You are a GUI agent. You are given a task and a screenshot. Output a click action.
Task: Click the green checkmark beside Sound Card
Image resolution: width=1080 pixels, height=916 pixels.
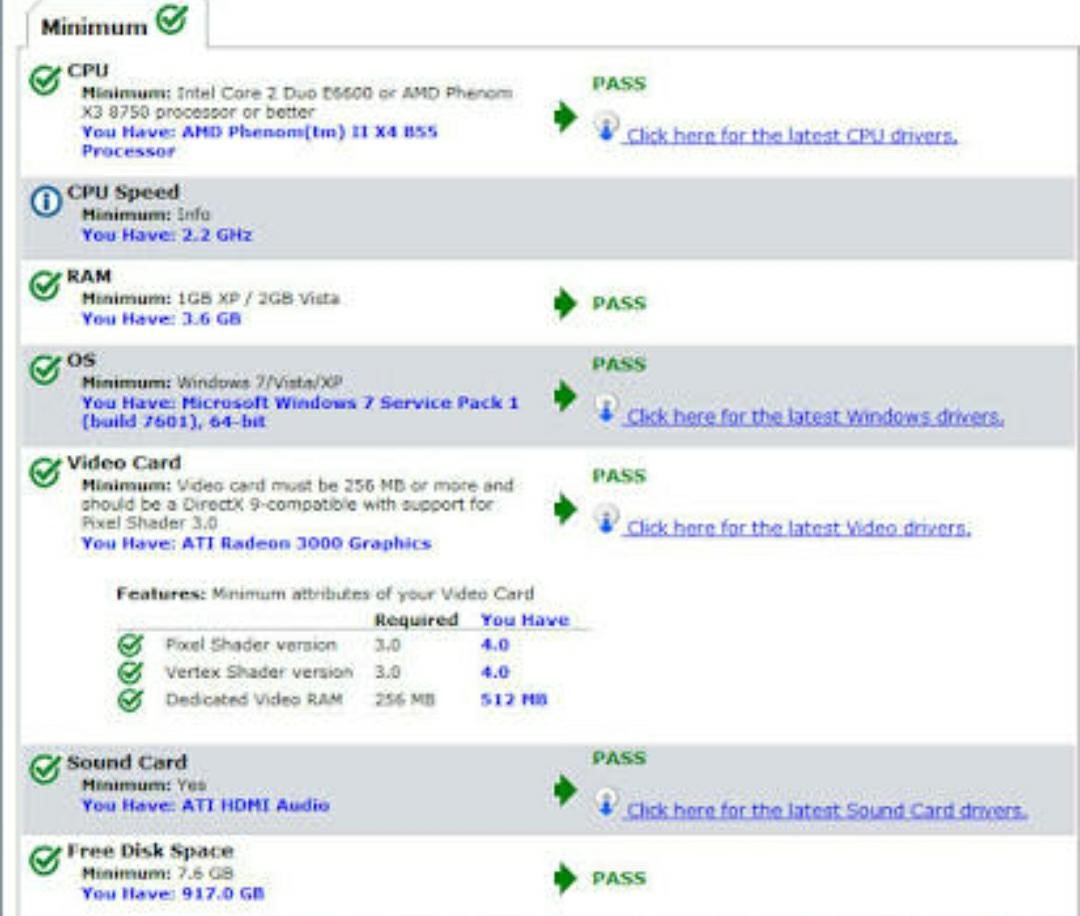[45, 772]
